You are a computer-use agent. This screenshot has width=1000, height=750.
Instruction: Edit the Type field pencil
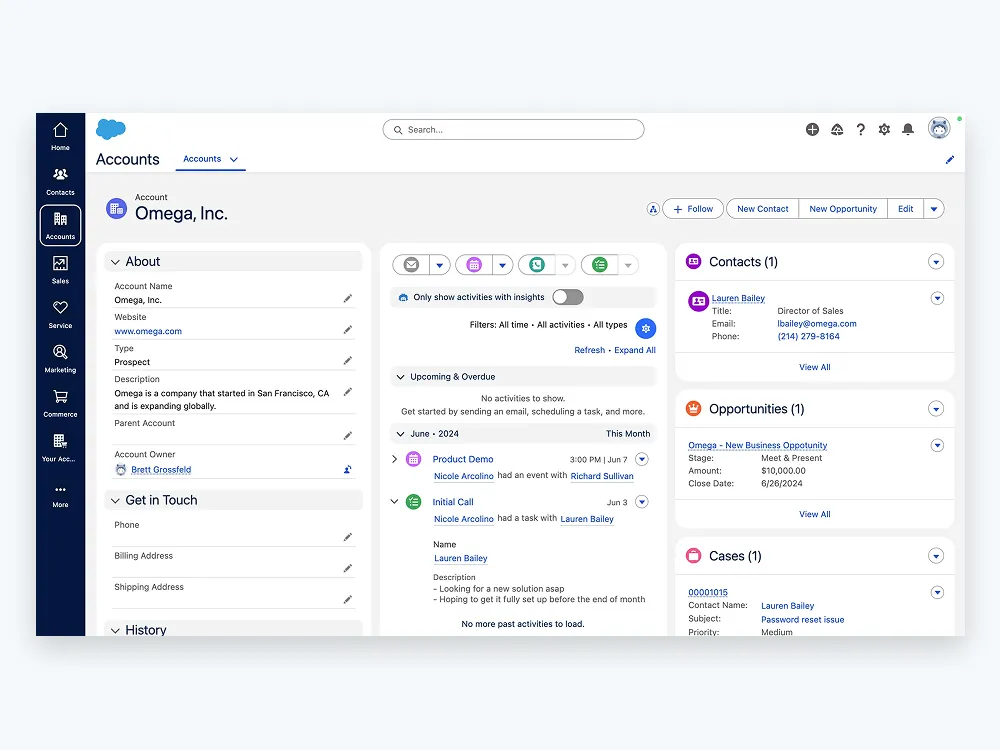point(348,361)
